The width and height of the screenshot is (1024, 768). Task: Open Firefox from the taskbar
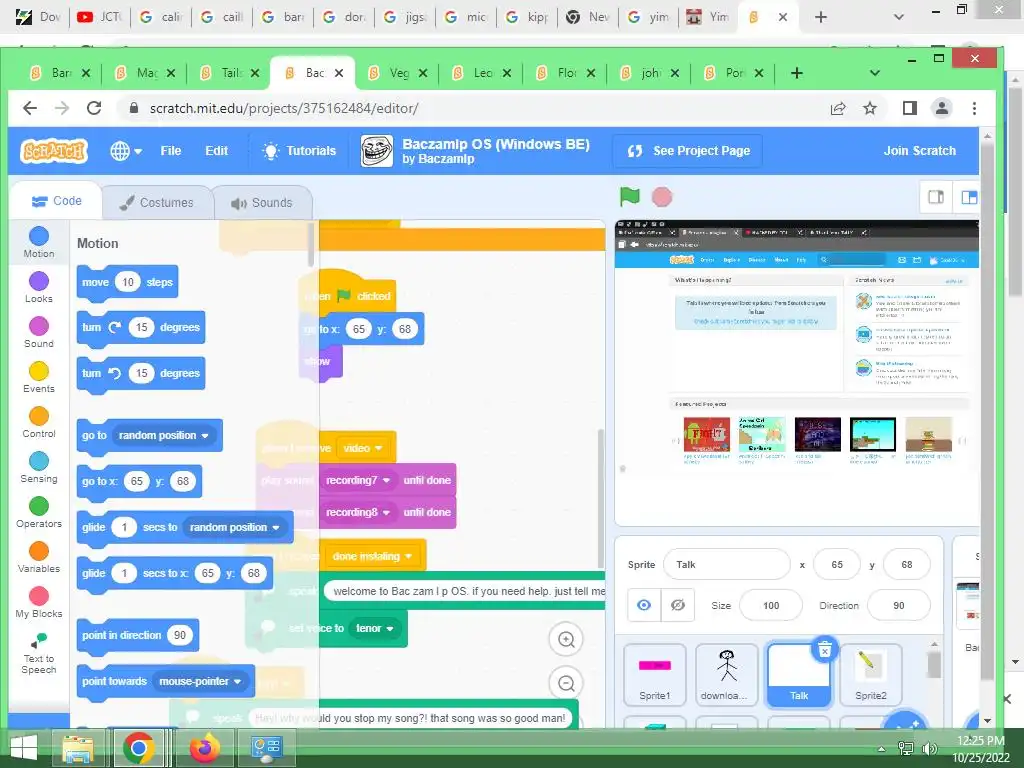click(x=204, y=748)
